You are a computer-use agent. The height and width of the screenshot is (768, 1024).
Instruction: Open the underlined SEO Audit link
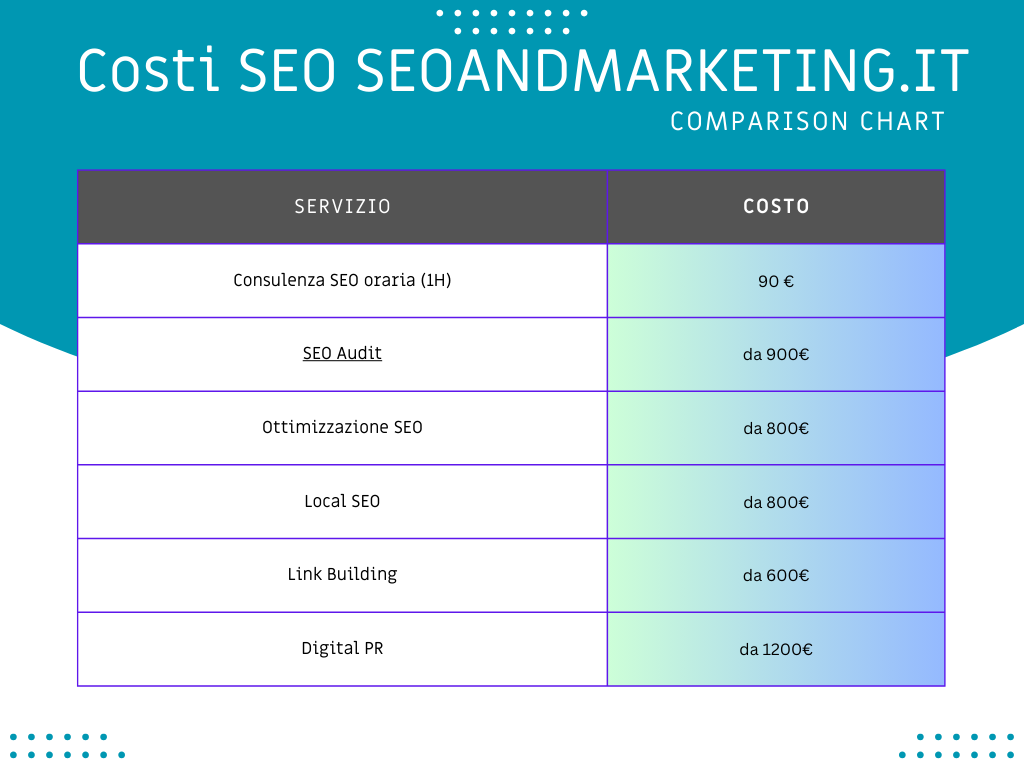pos(342,353)
